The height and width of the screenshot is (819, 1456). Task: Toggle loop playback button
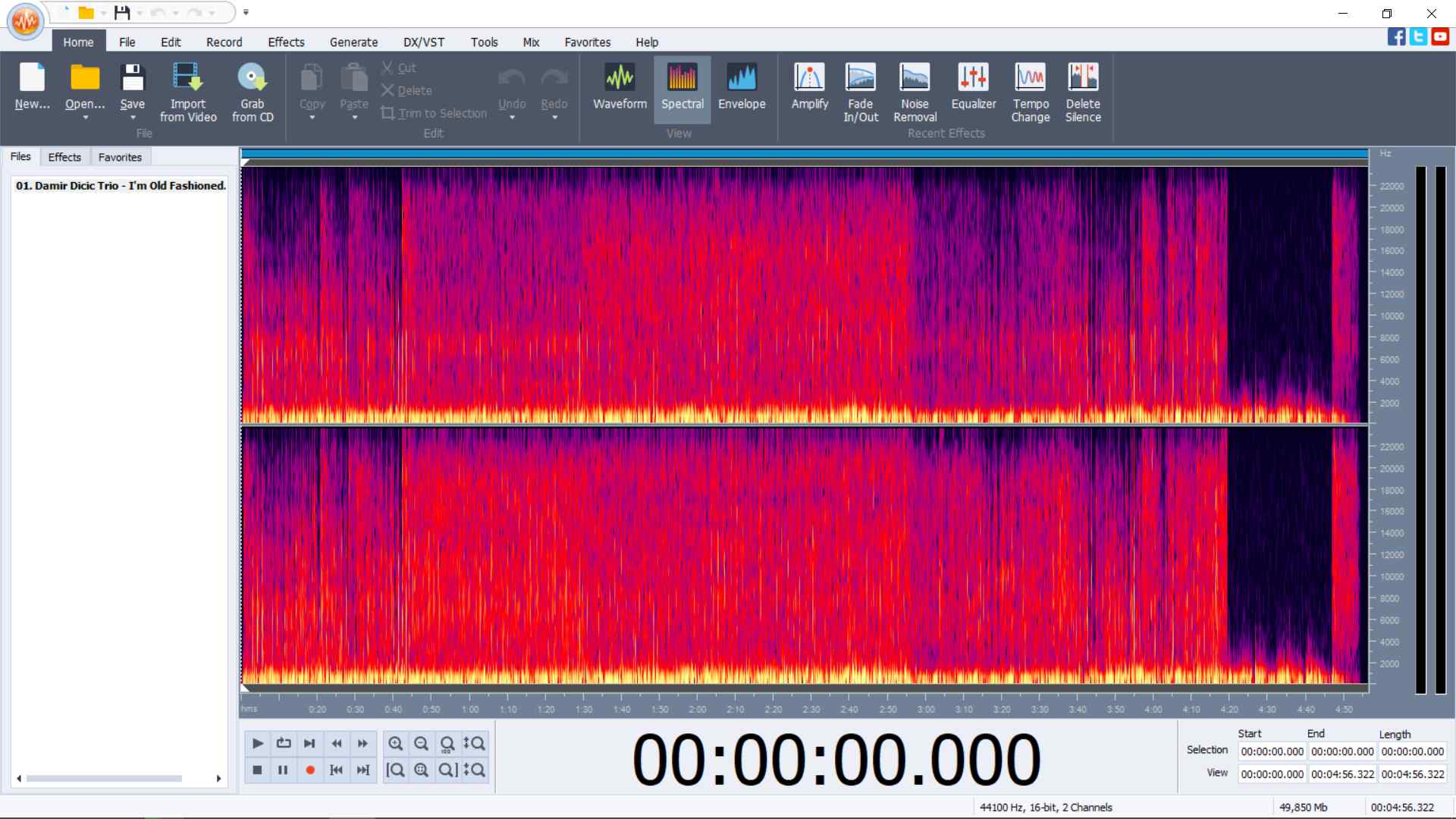(284, 743)
